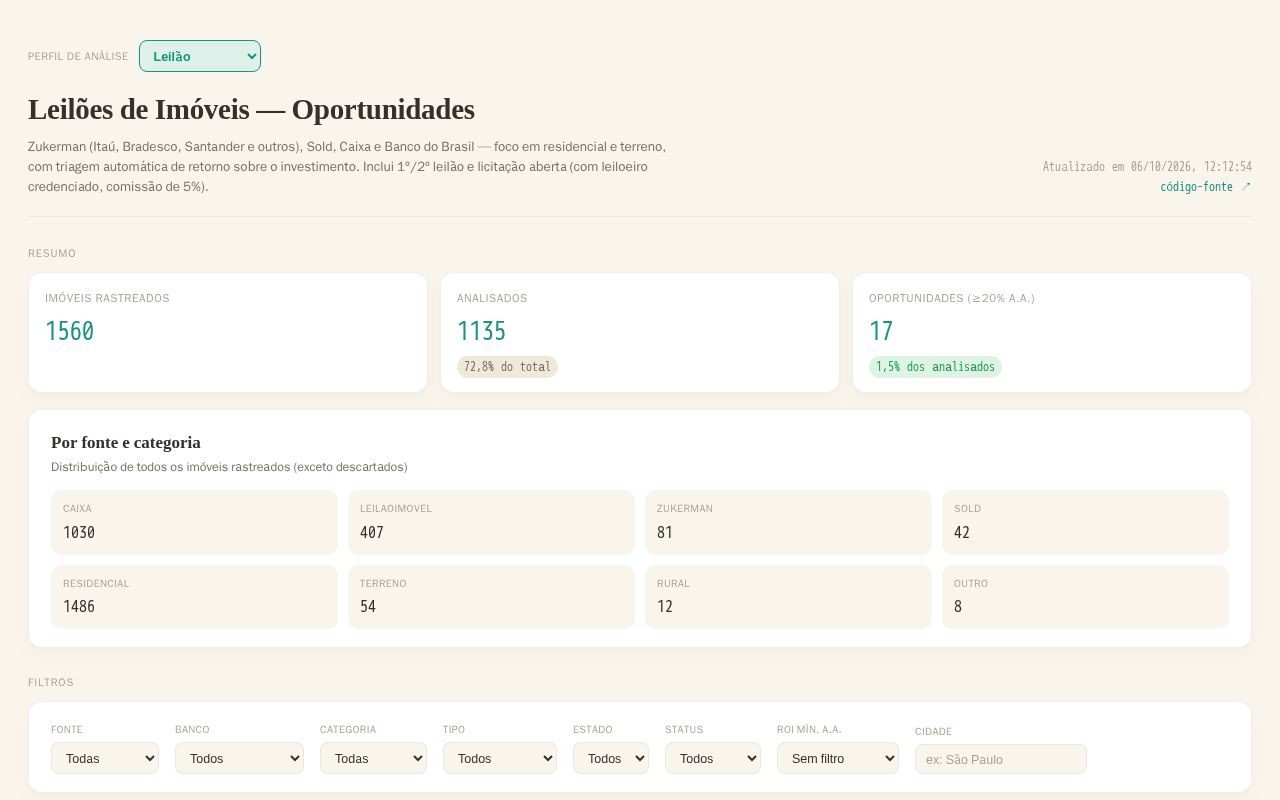This screenshot has height=800, width=1280.
Task: Click the 'Por fonte e categoria' heading
Action: (126, 442)
